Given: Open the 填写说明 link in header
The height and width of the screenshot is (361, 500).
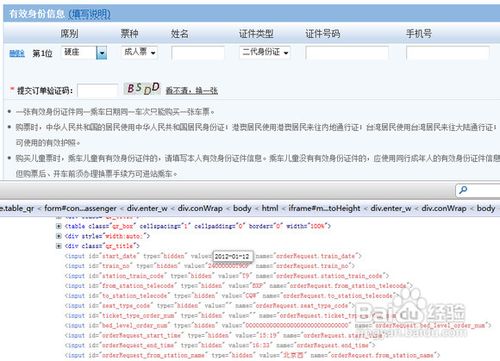Looking at the screenshot, I should [x=89, y=14].
